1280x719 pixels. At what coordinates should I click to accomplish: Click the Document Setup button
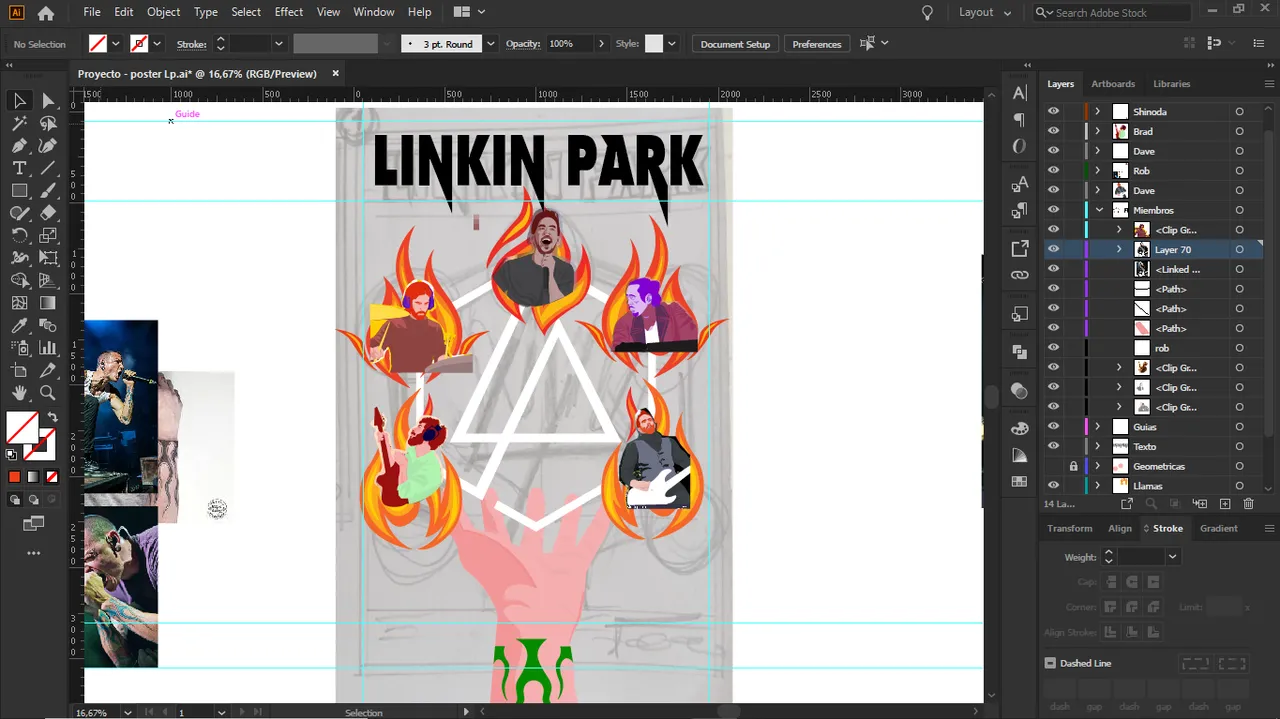tap(735, 44)
